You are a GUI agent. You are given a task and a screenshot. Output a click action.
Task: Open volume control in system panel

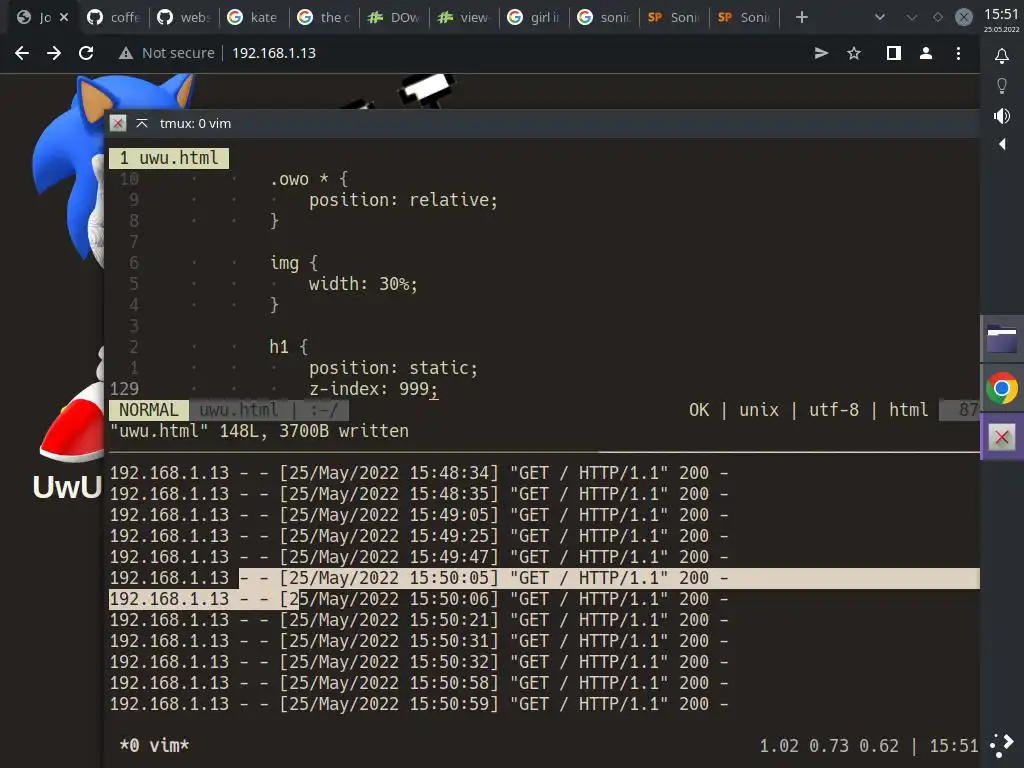tap(1002, 116)
